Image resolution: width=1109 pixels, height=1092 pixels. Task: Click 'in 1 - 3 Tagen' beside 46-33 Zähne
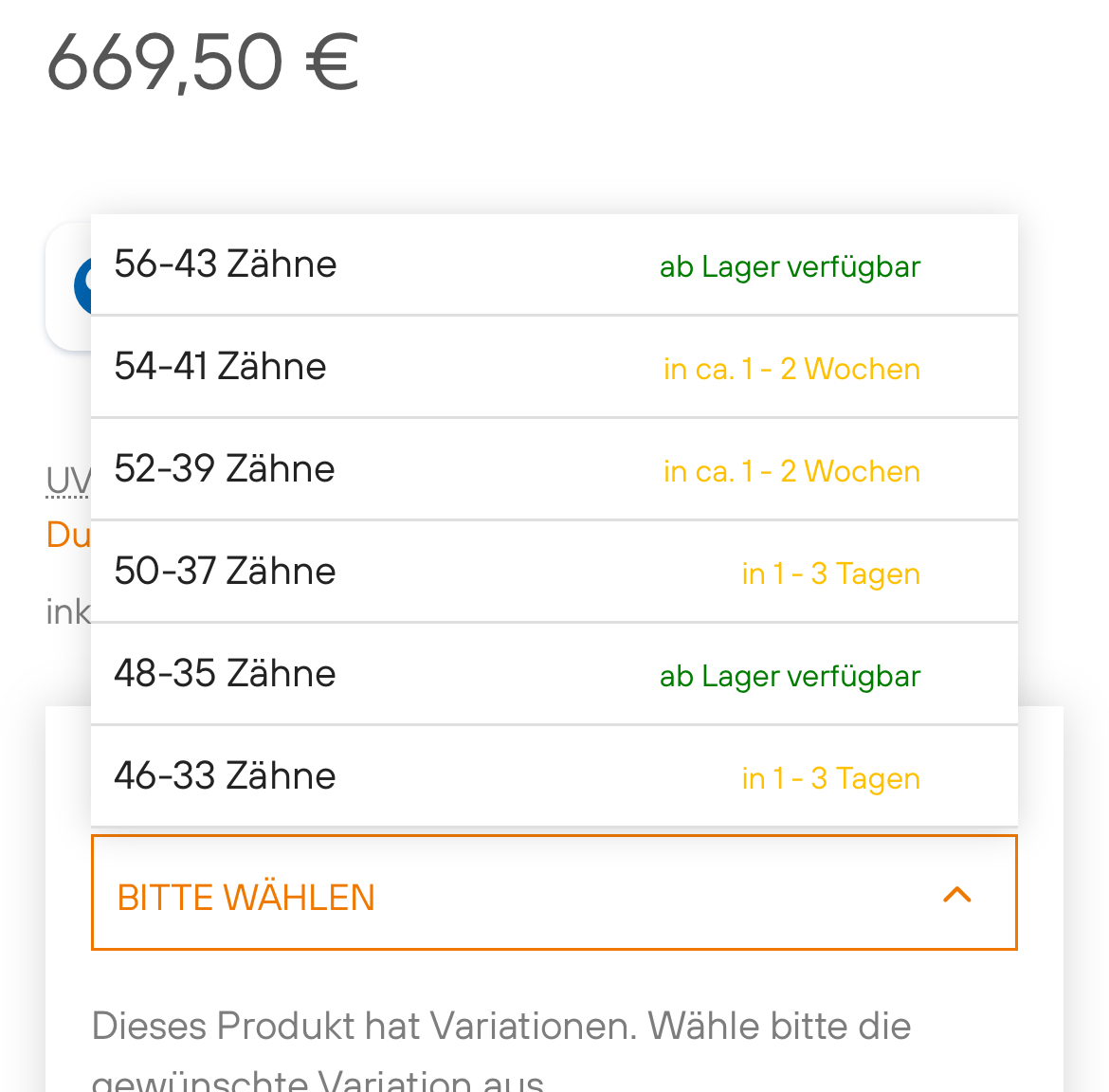[830, 778]
